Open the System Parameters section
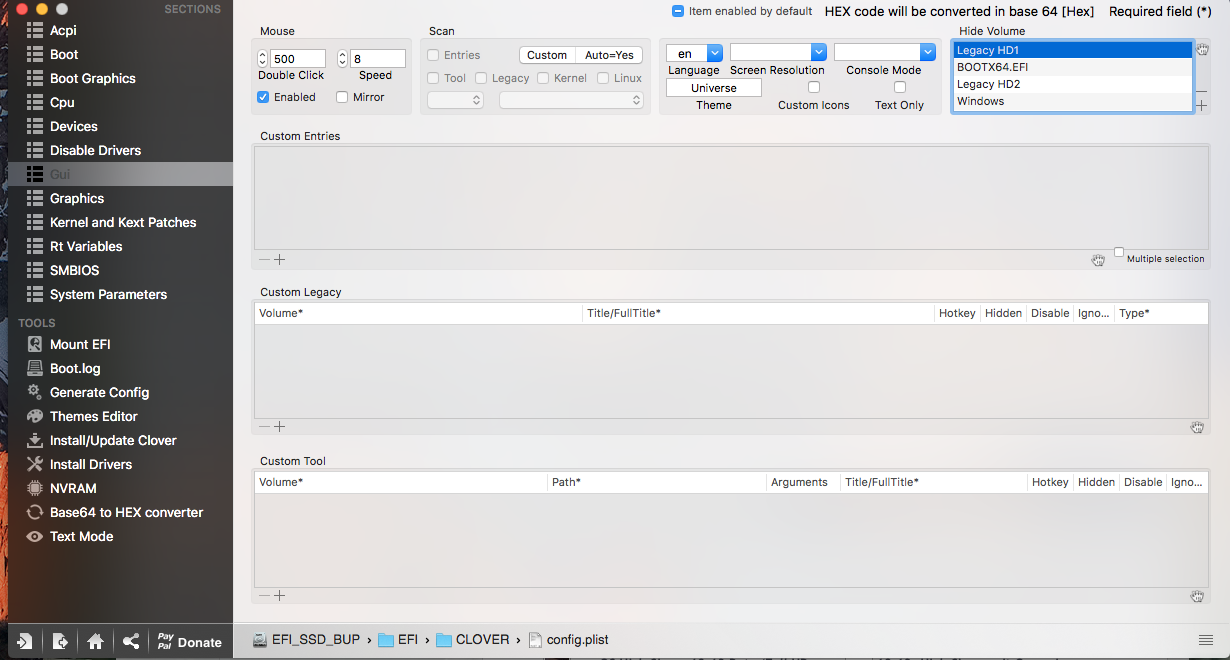Viewport: 1230px width, 660px height. 108,294
